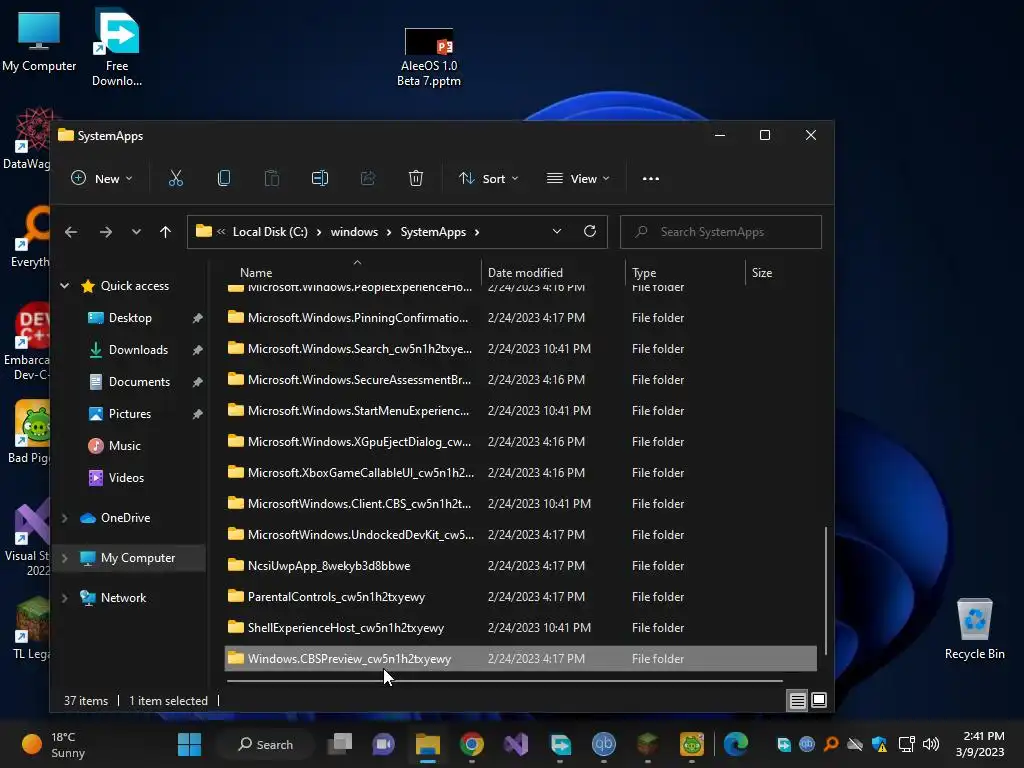Screen dimensions: 1024x768
Task: Click Local Disk (C:) breadcrumb
Action: [x=270, y=232]
